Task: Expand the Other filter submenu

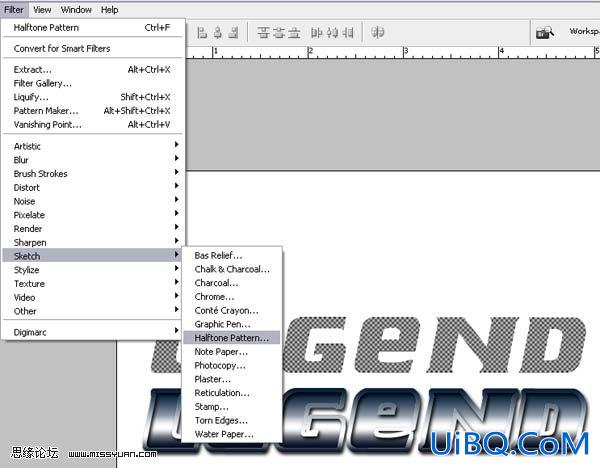Action: pyautogui.click(x=92, y=311)
